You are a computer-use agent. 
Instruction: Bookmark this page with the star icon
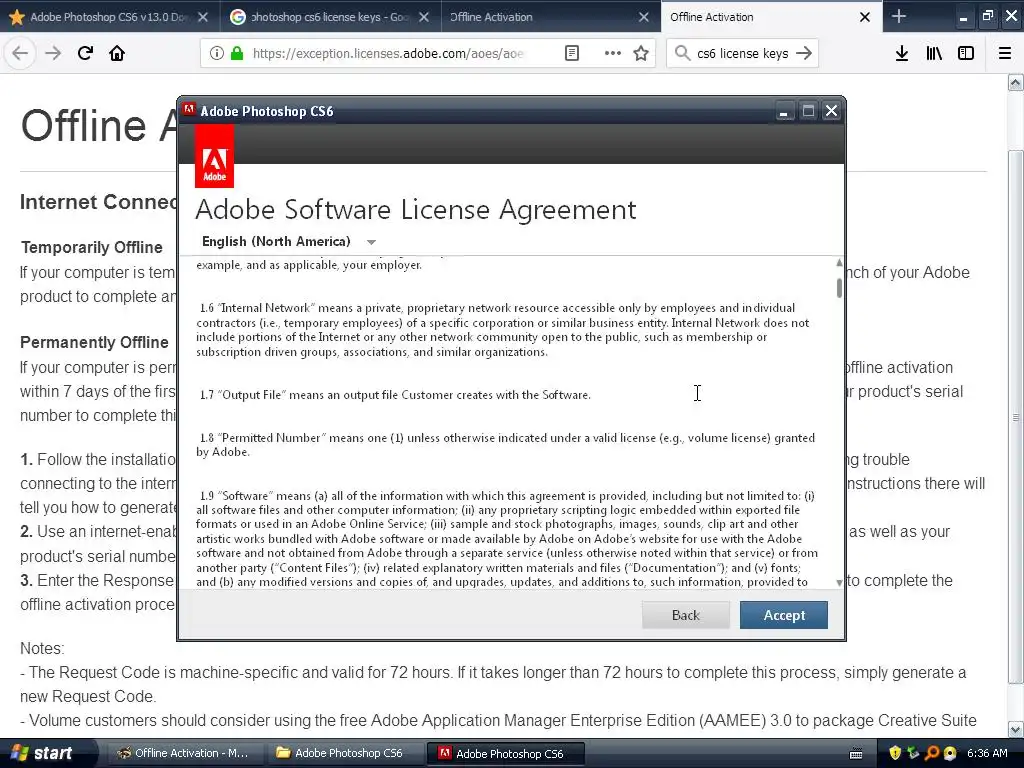(x=641, y=53)
